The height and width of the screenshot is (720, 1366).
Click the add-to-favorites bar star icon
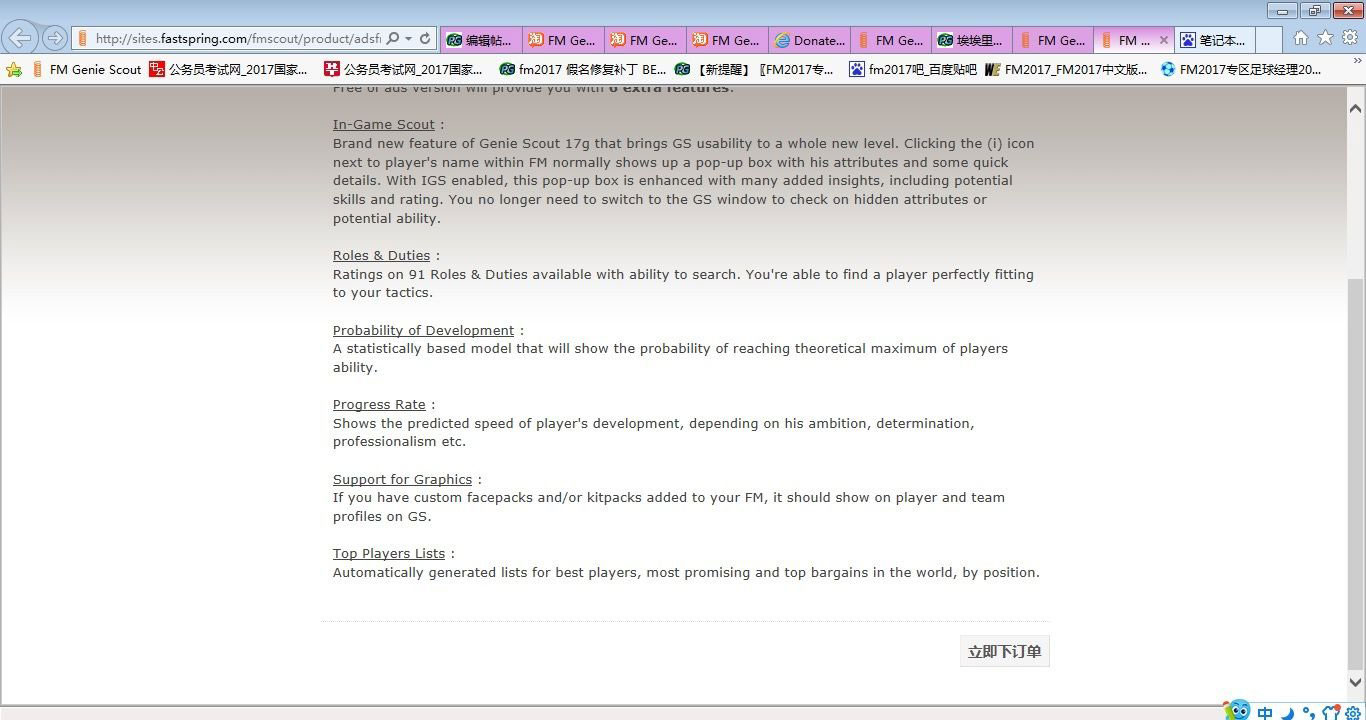pos(14,70)
